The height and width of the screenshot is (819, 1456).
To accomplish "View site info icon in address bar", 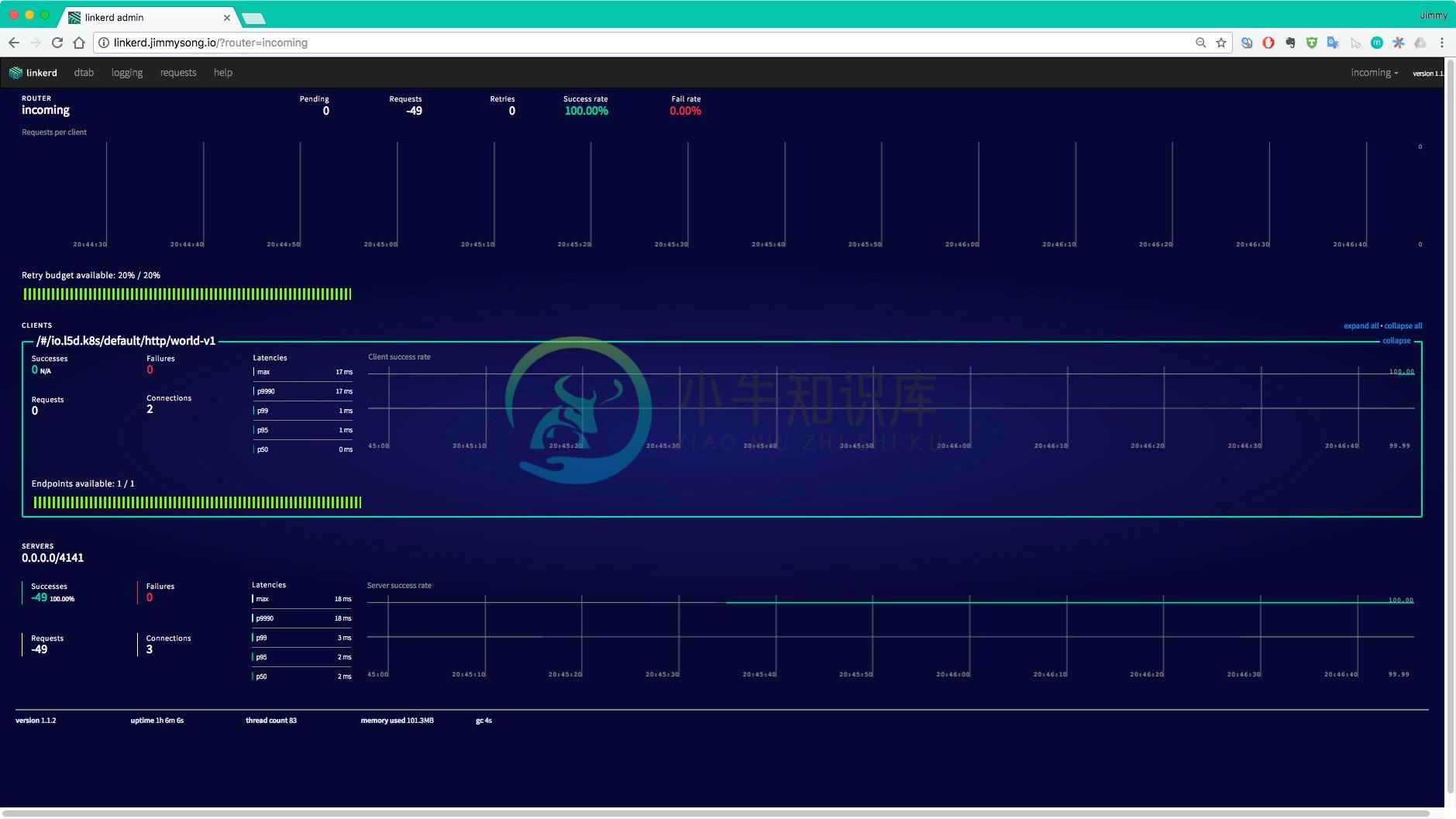I will [x=104, y=43].
